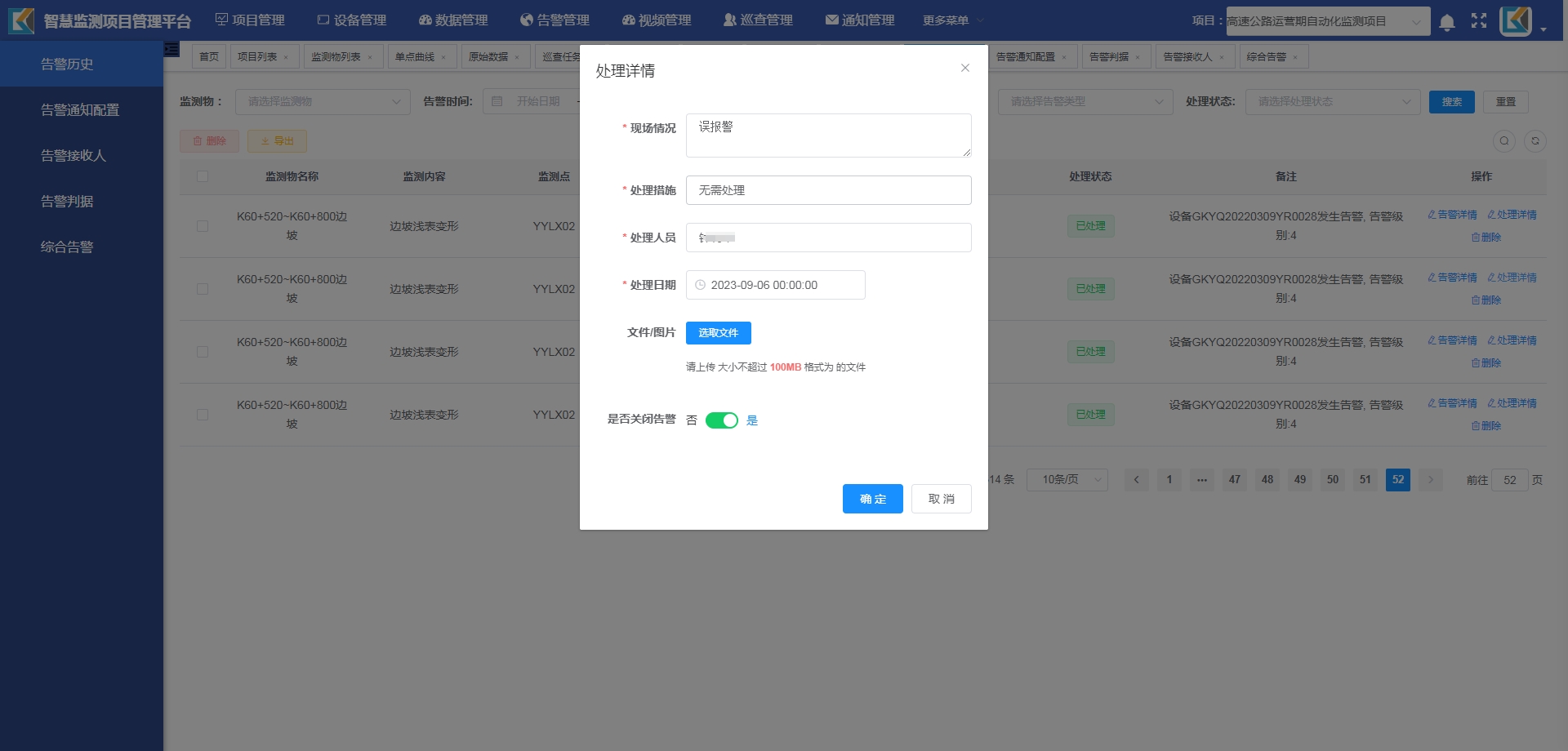Screen dimensions: 1568x751
Task: Select 告警通知配置 in the left sidebar
Action: click(x=80, y=110)
